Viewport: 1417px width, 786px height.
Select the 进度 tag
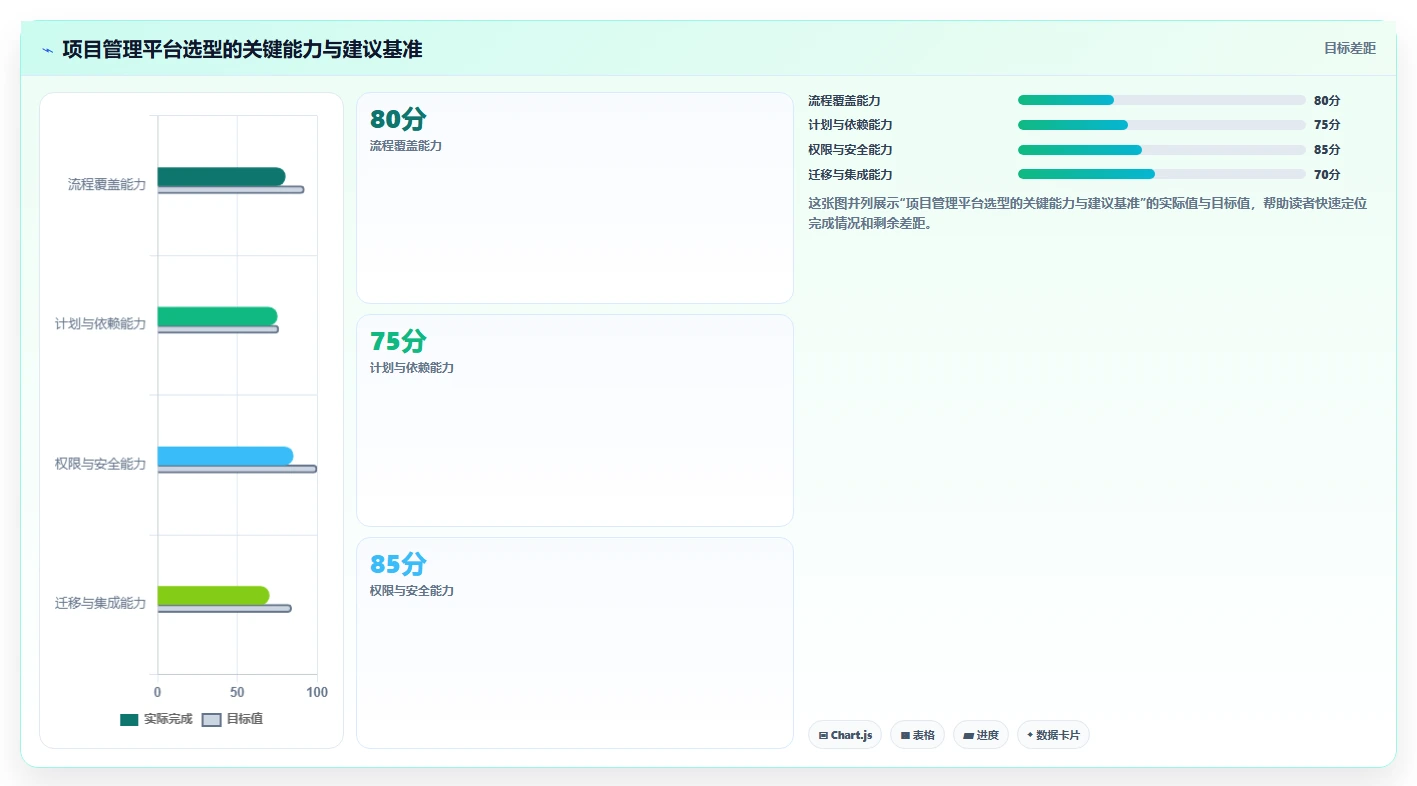click(980, 735)
